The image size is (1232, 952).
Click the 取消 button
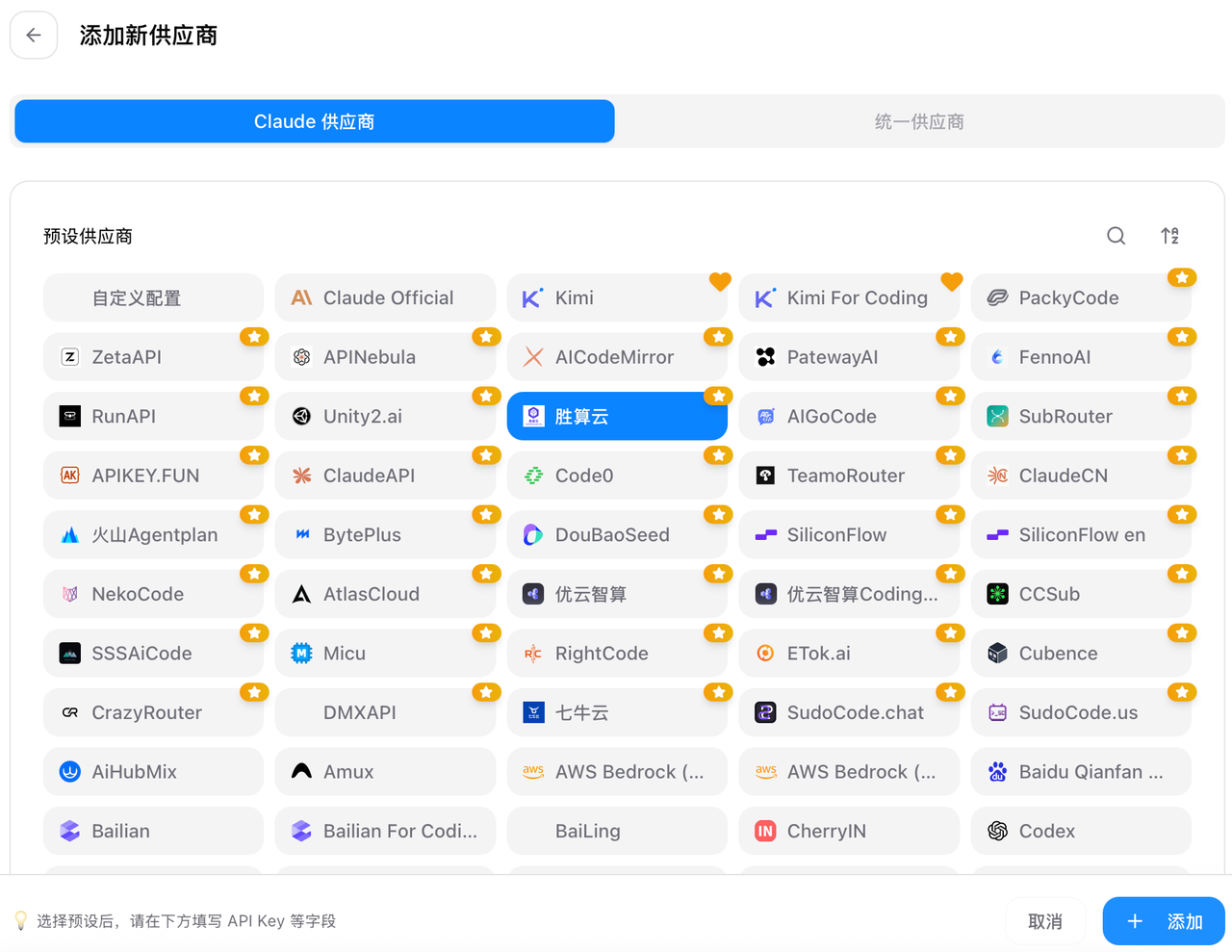pyautogui.click(x=1045, y=921)
